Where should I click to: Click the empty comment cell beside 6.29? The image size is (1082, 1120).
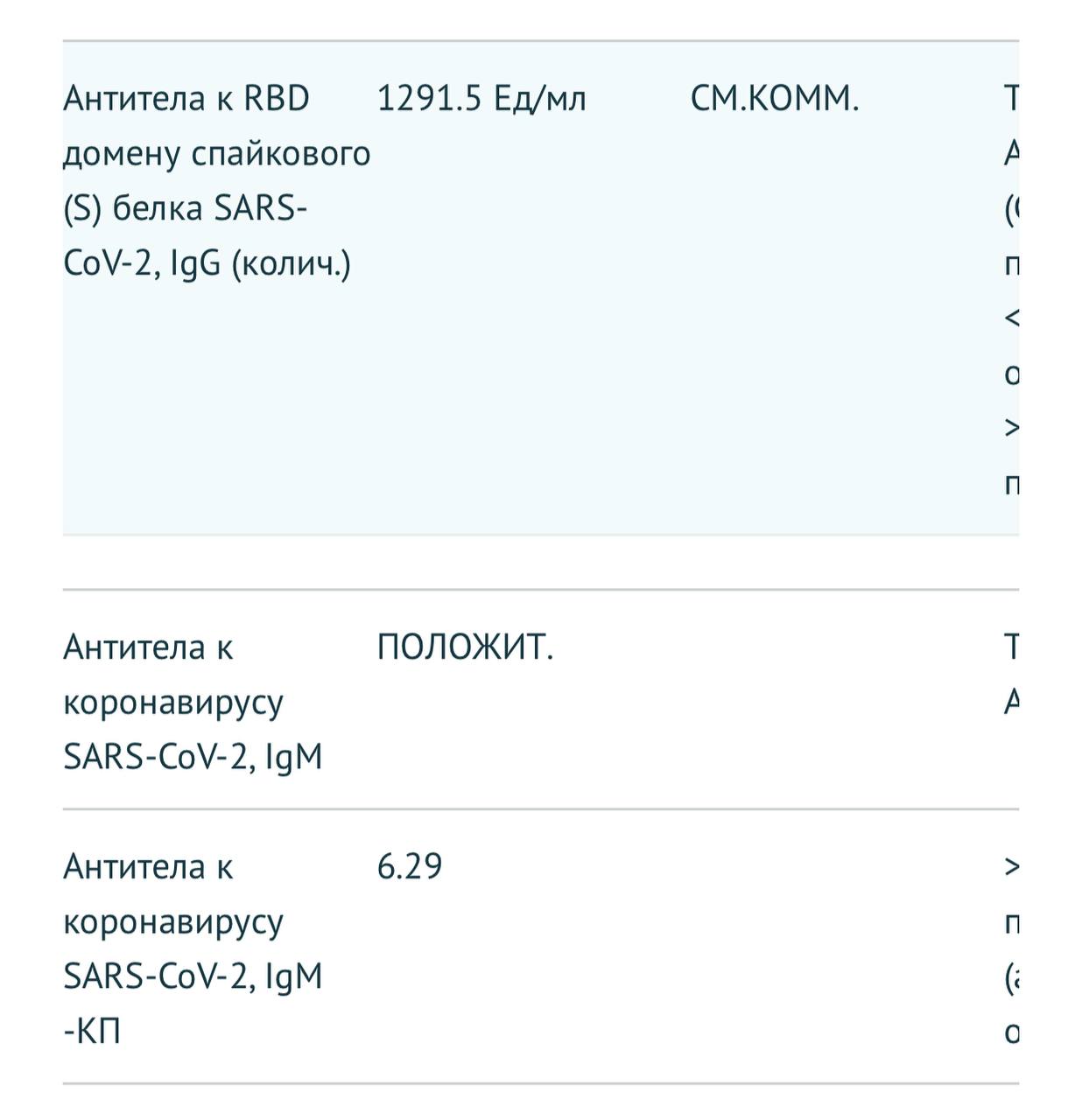[x=775, y=949]
